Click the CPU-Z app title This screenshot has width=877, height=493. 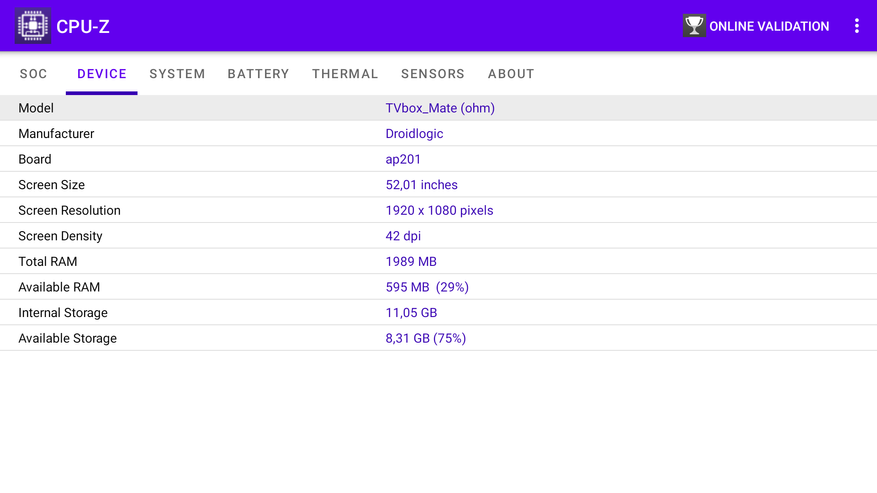83,26
